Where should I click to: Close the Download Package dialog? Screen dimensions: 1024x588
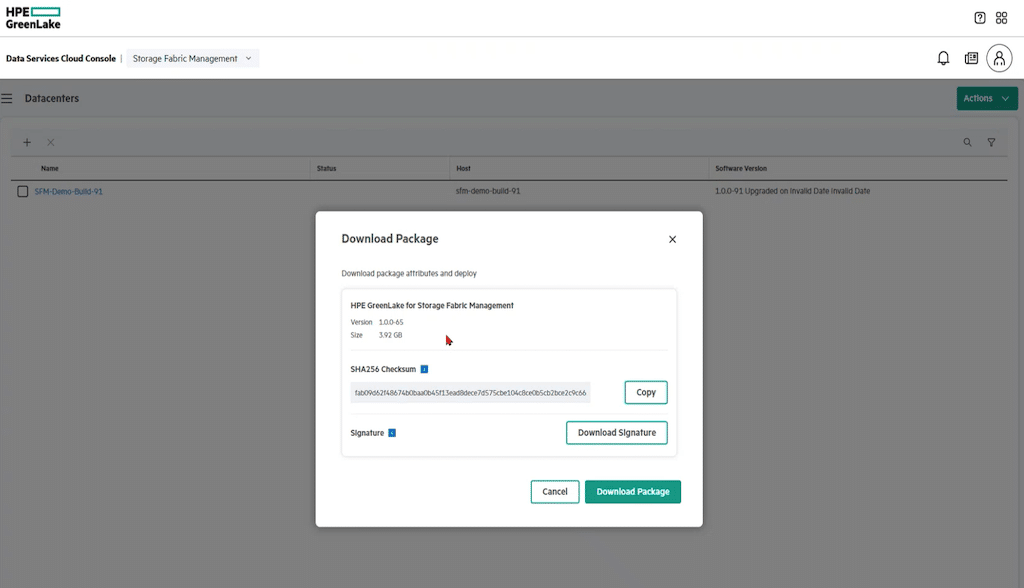click(672, 239)
